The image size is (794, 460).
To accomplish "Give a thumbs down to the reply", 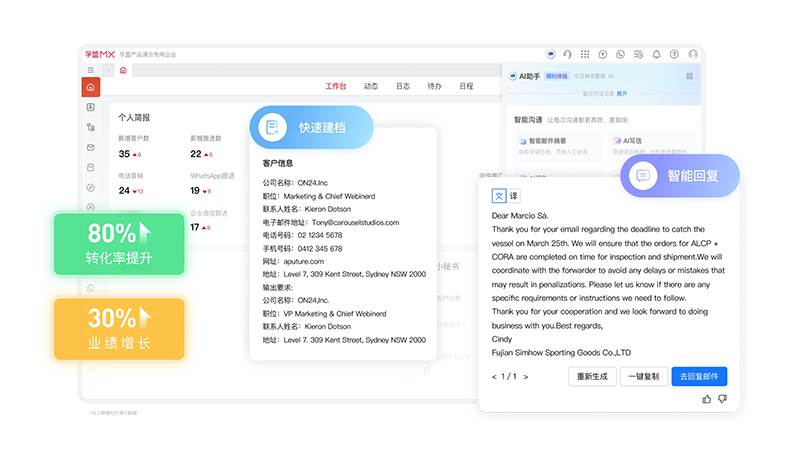I will pyautogui.click(x=723, y=399).
